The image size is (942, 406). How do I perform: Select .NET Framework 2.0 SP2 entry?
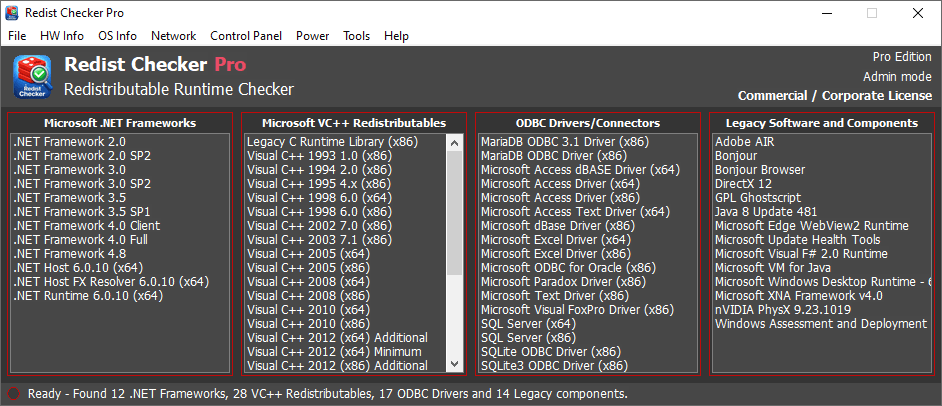[82, 156]
